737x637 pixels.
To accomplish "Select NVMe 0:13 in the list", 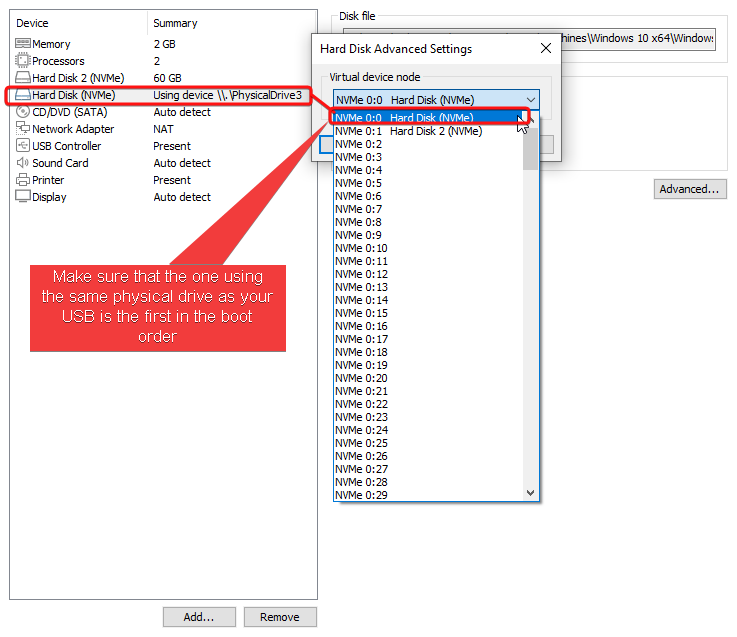I will coord(428,287).
